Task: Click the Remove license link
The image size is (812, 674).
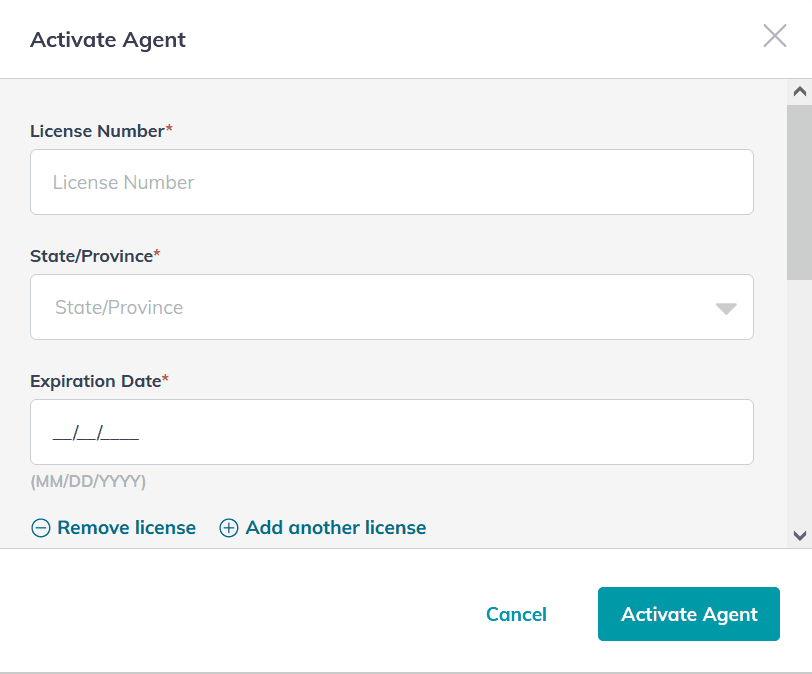Action: pos(126,527)
